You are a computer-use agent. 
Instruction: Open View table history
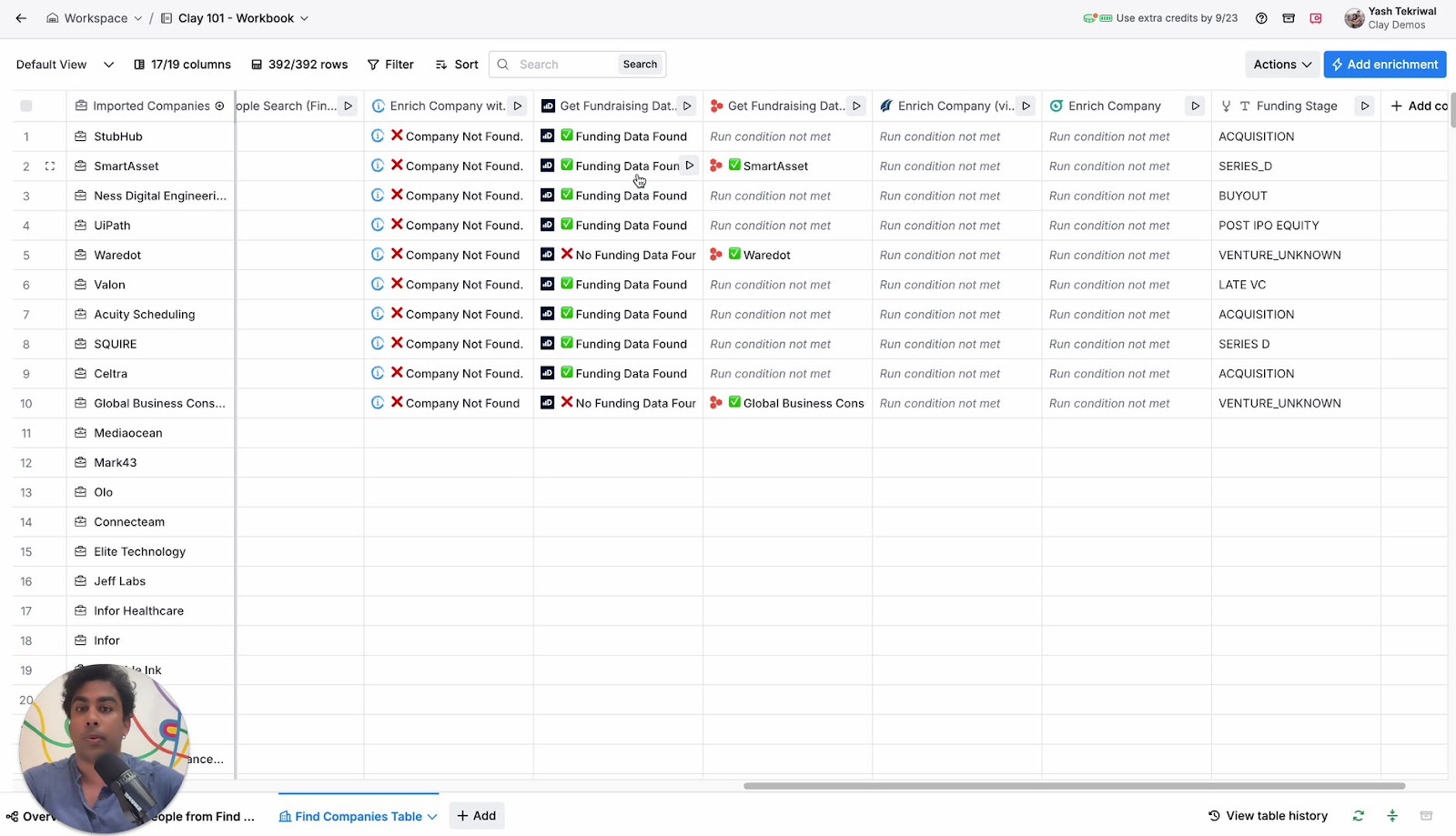[x=1268, y=816]
